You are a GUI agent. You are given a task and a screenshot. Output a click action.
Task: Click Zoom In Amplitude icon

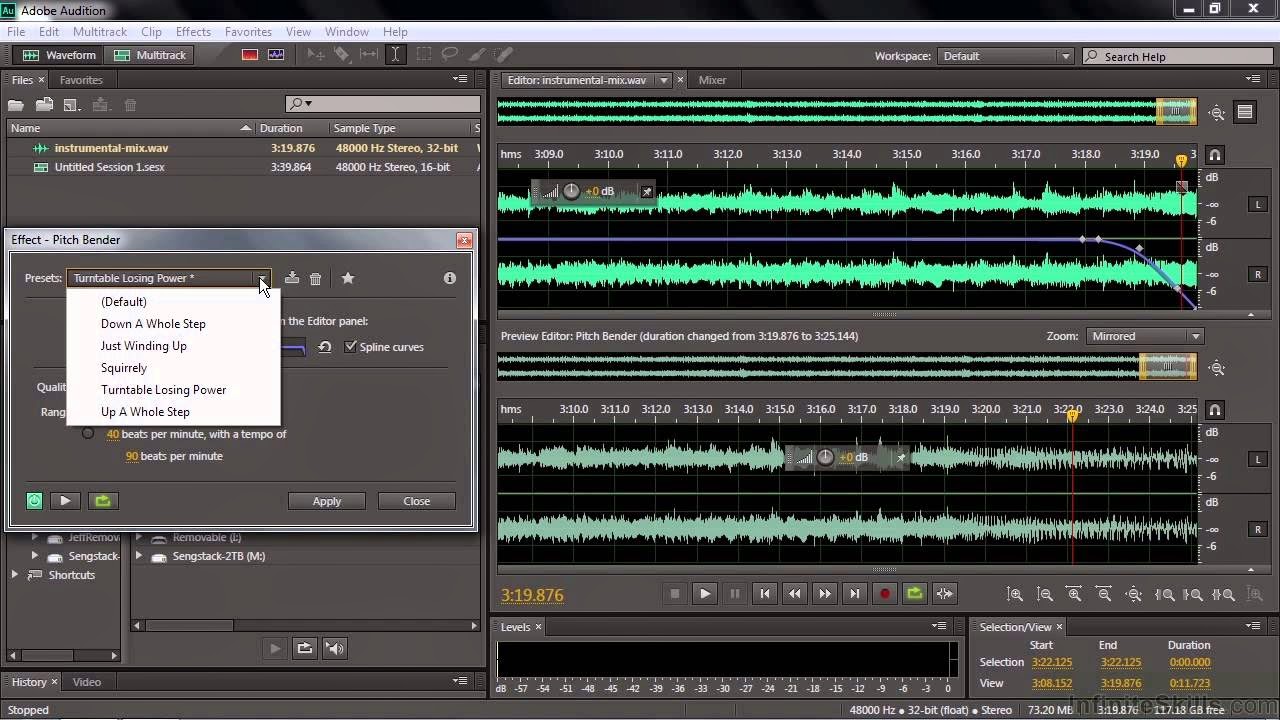1015,594
